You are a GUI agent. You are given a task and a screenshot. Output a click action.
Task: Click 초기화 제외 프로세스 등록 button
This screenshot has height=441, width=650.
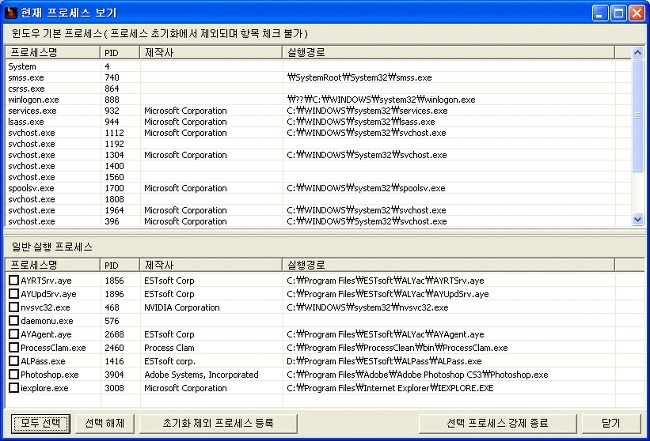coord(218,423)
